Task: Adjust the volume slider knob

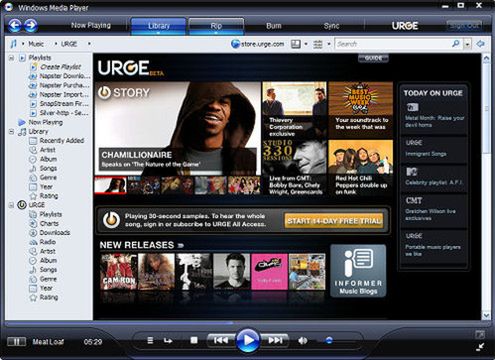Action: [x=329, y=340]
